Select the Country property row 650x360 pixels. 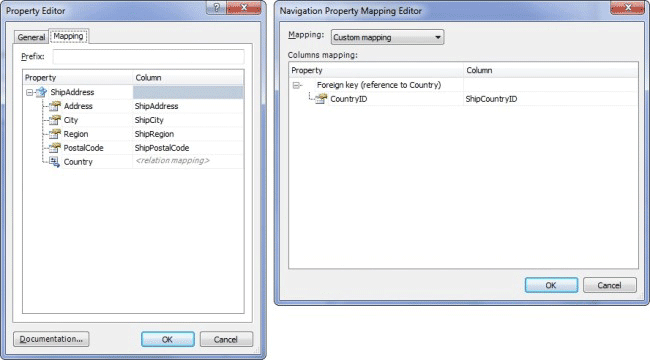click(x=133, y=162)
